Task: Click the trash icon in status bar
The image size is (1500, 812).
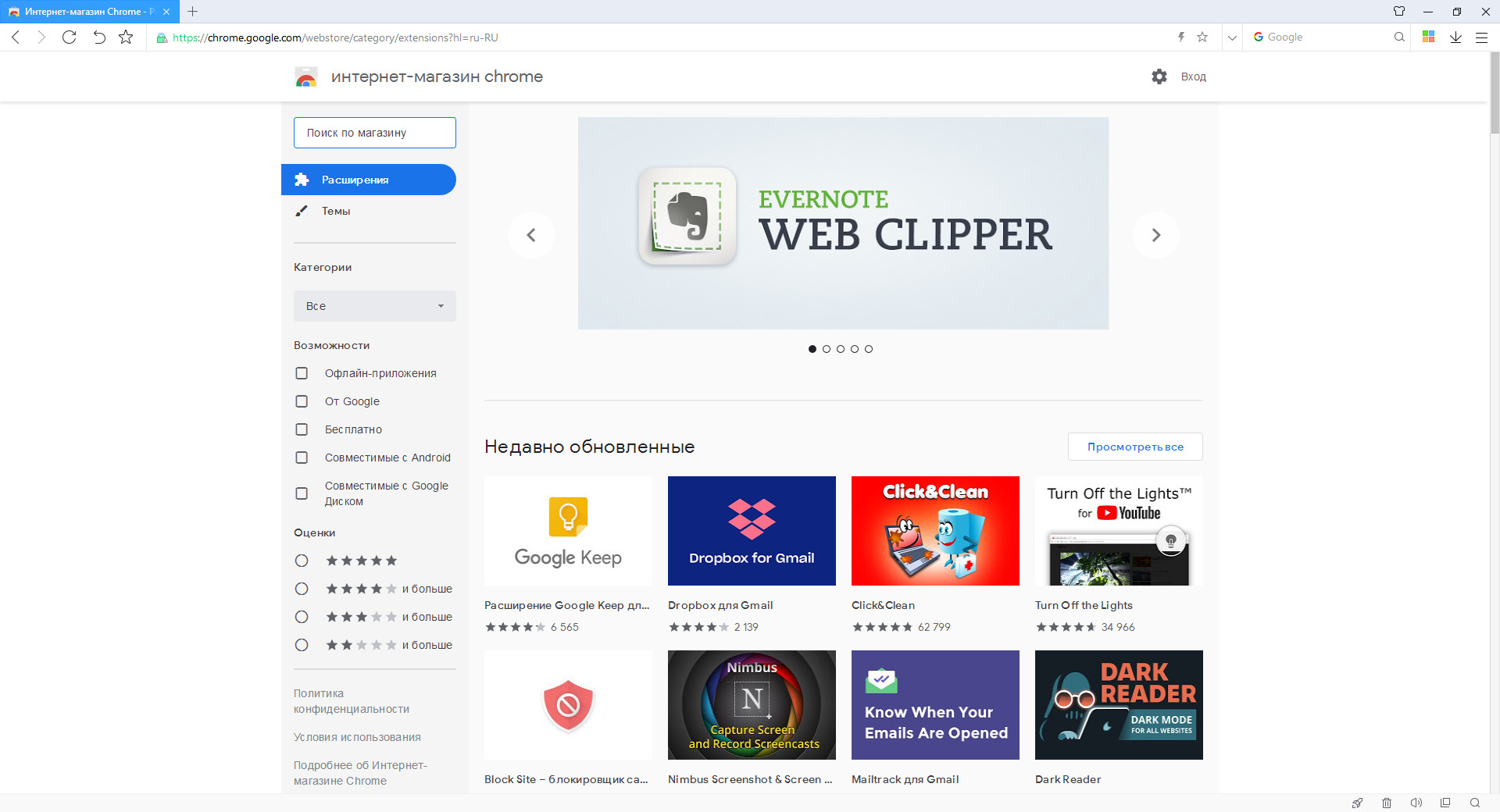Action: (x=1387, y=803)
